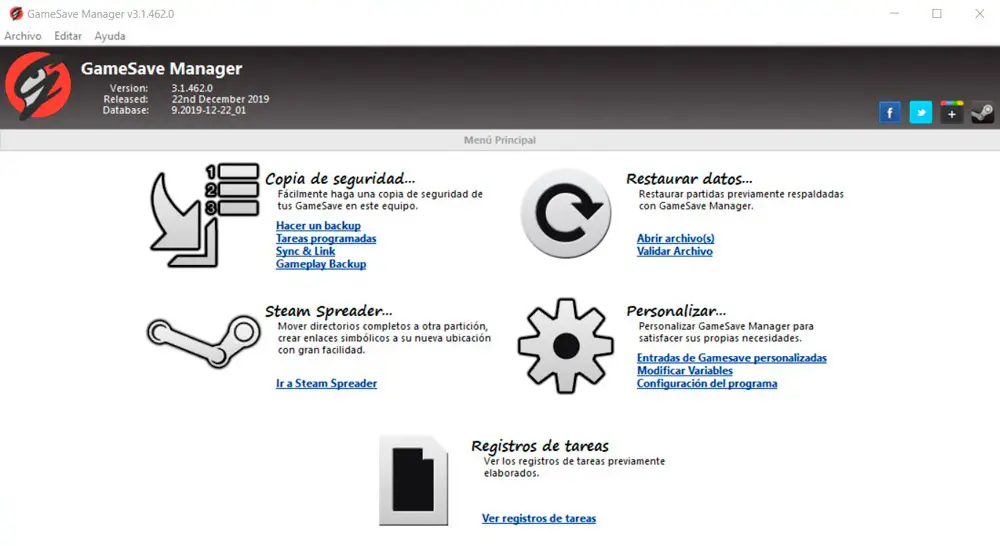This screenshot has width=1000, height=546.
Task: Open the Editar menu
Action: click(68, 36)
